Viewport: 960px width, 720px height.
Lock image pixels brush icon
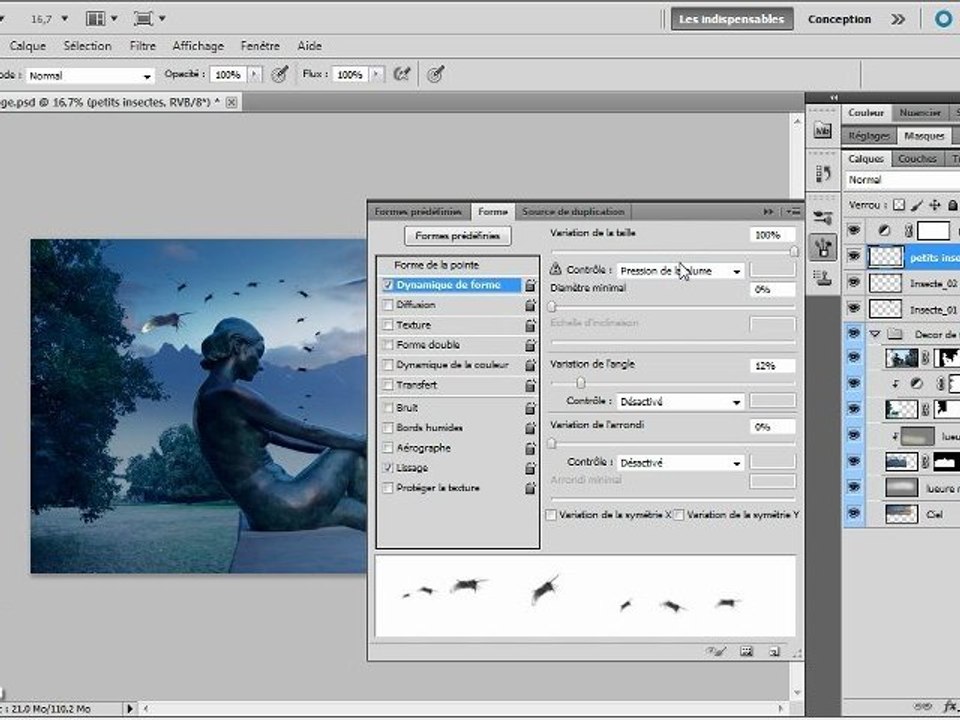[917, 205]
